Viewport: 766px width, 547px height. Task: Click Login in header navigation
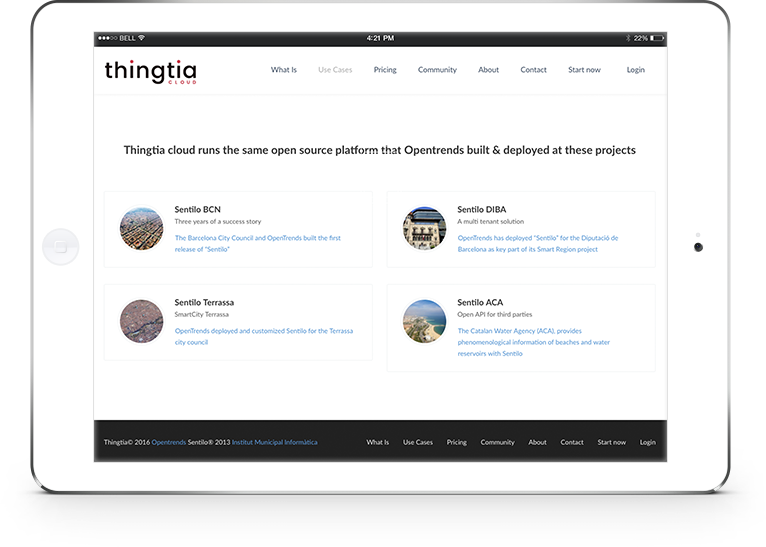pos(636,70)
